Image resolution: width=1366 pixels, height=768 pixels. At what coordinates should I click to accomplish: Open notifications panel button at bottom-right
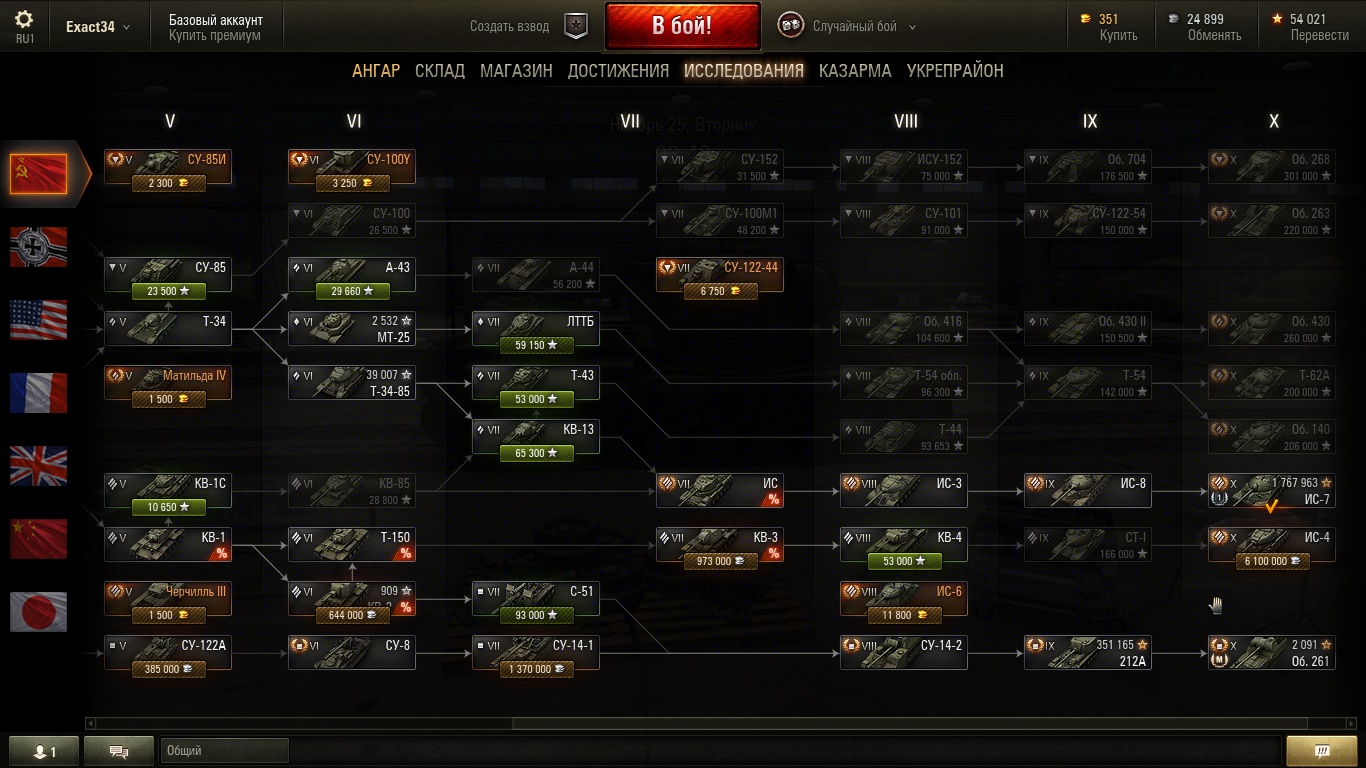1321,751
